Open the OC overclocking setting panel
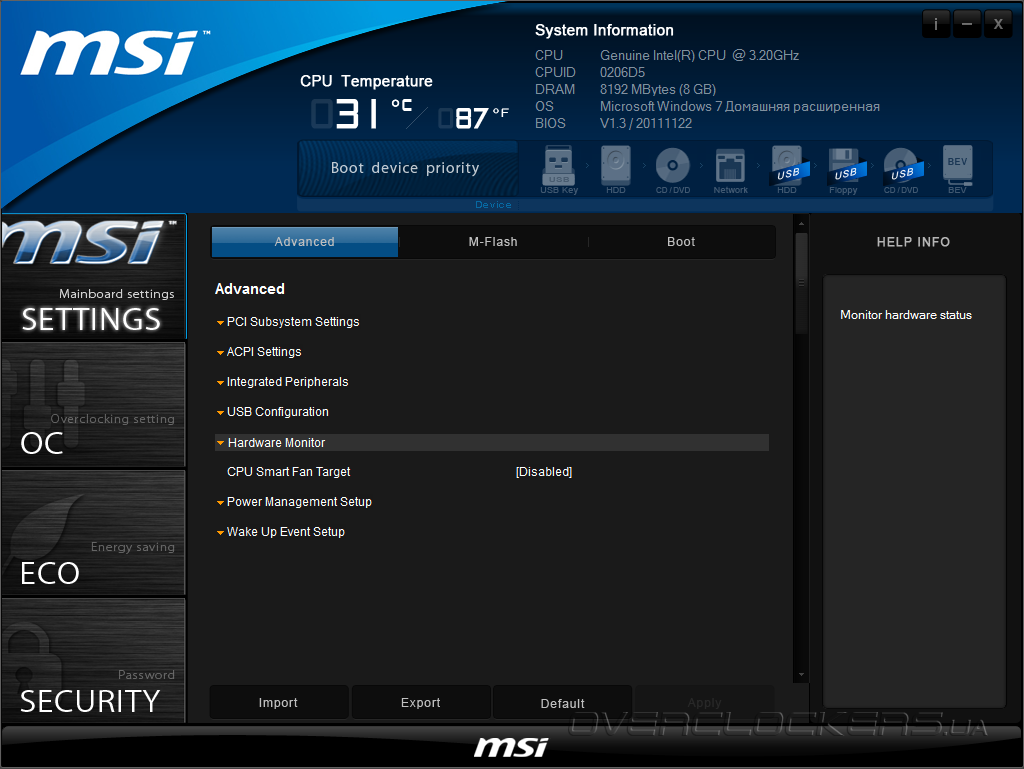Image resolution: width=1024 pixels, height=769 pixels. [94, 405]
